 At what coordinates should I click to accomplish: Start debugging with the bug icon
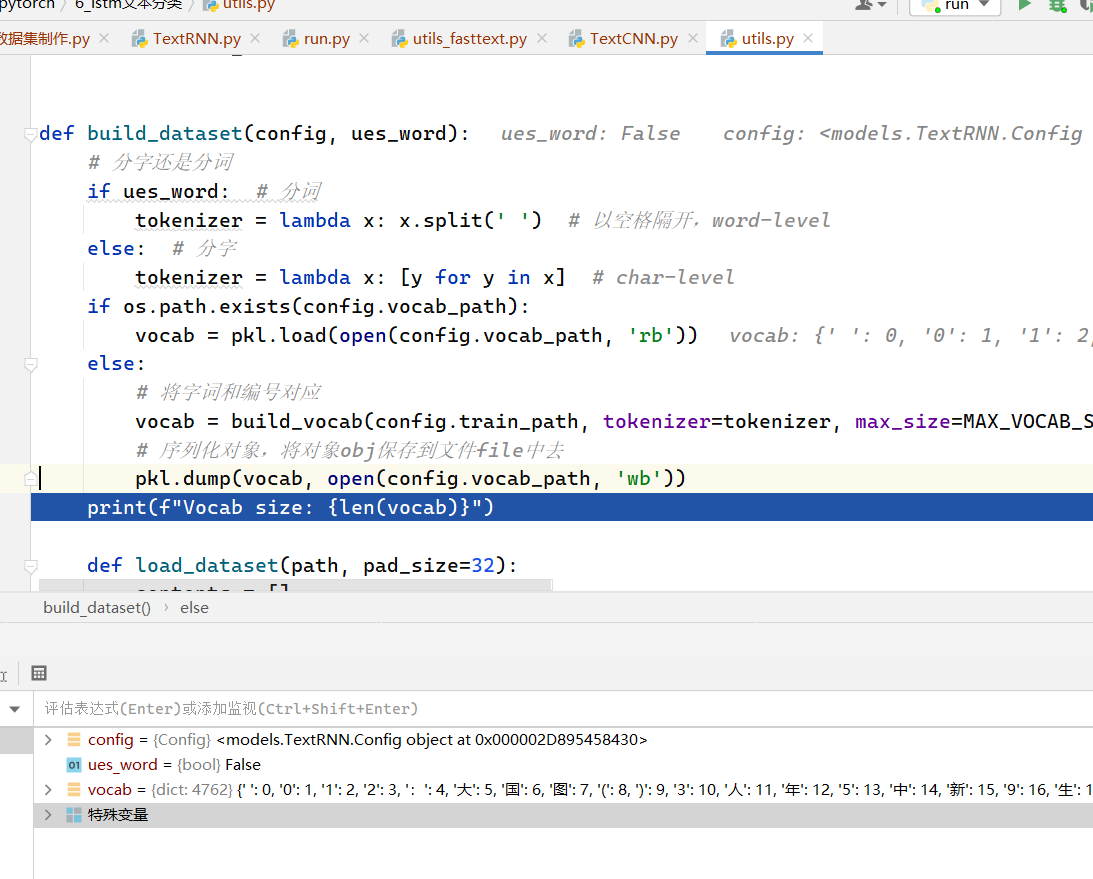point(1057,5)
